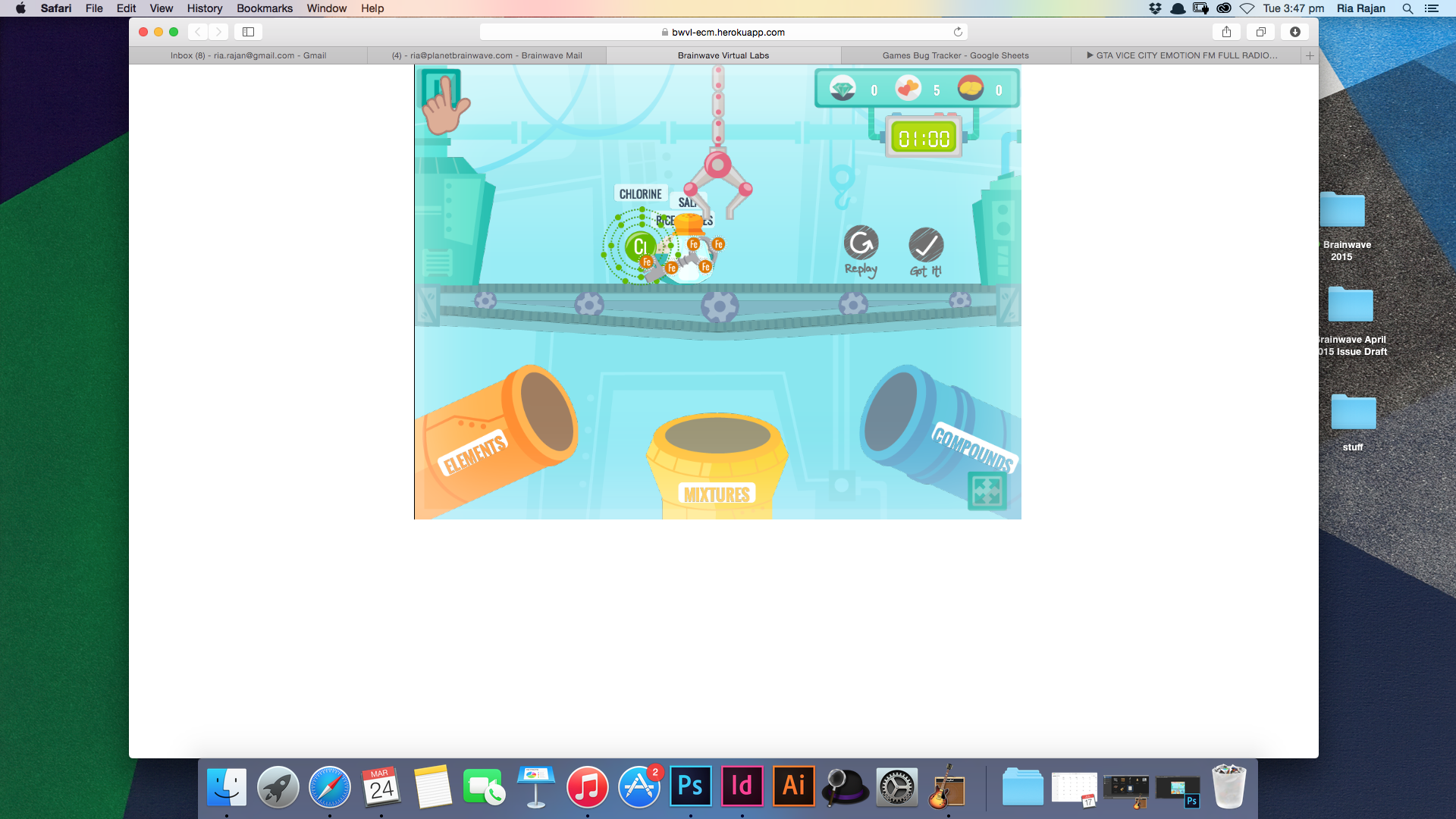Open Launchpad from the Dock
1456x819 pixels.
click(x=278, y=787)
